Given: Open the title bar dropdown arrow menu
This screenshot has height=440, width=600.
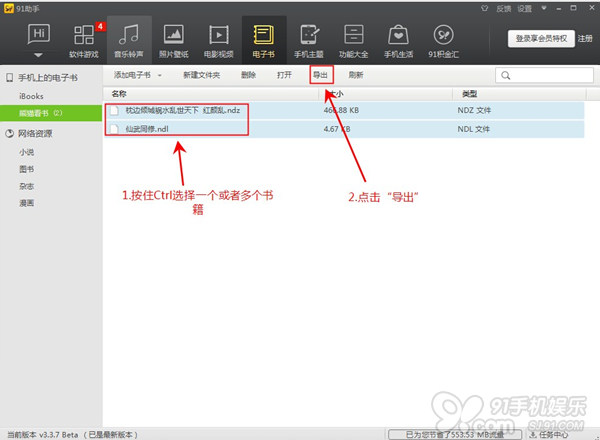Looking at the screenshot, I should pyautogui.click(x=544, y=8).
